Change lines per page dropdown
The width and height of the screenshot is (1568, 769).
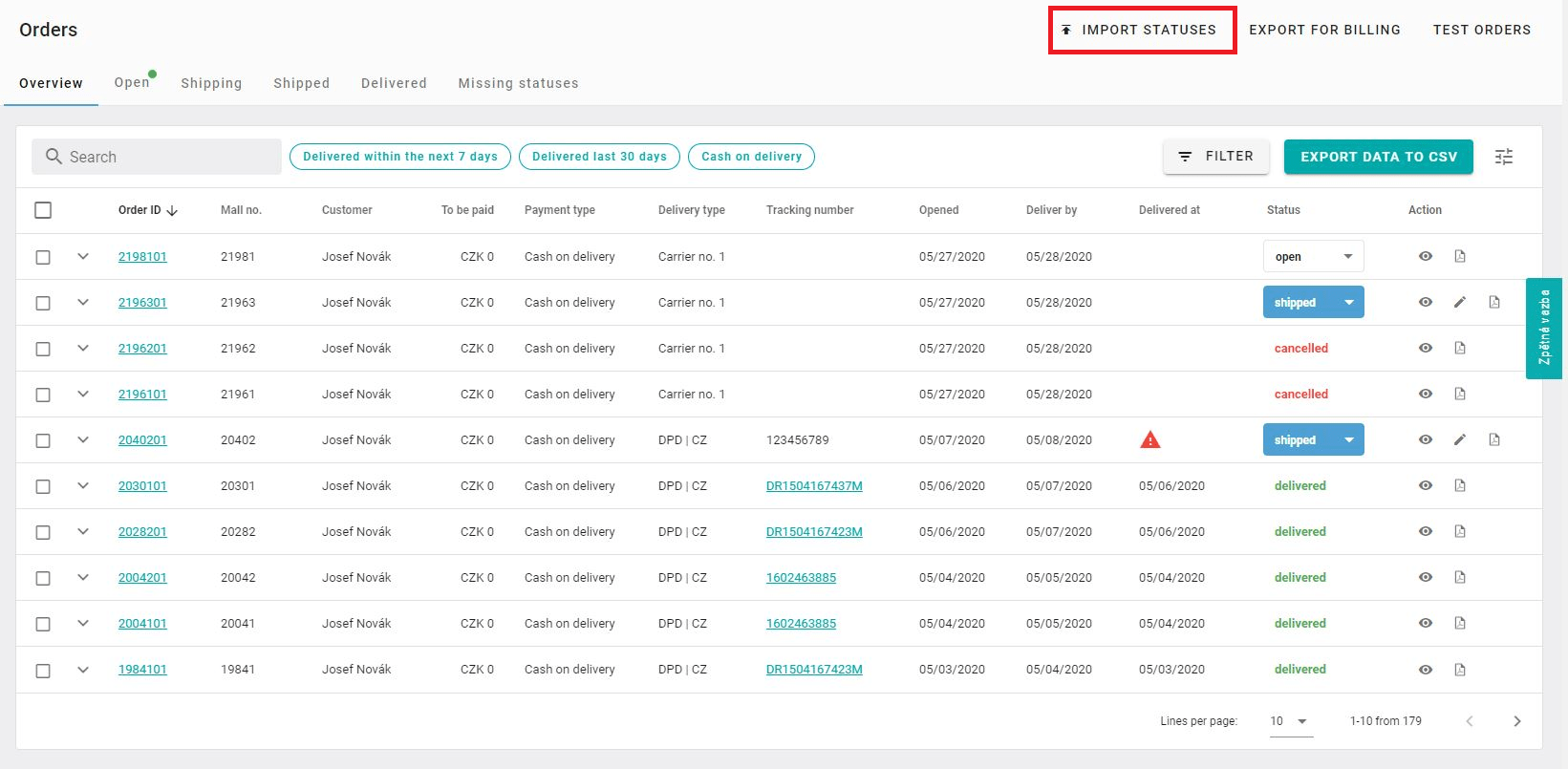point(1290,721)
